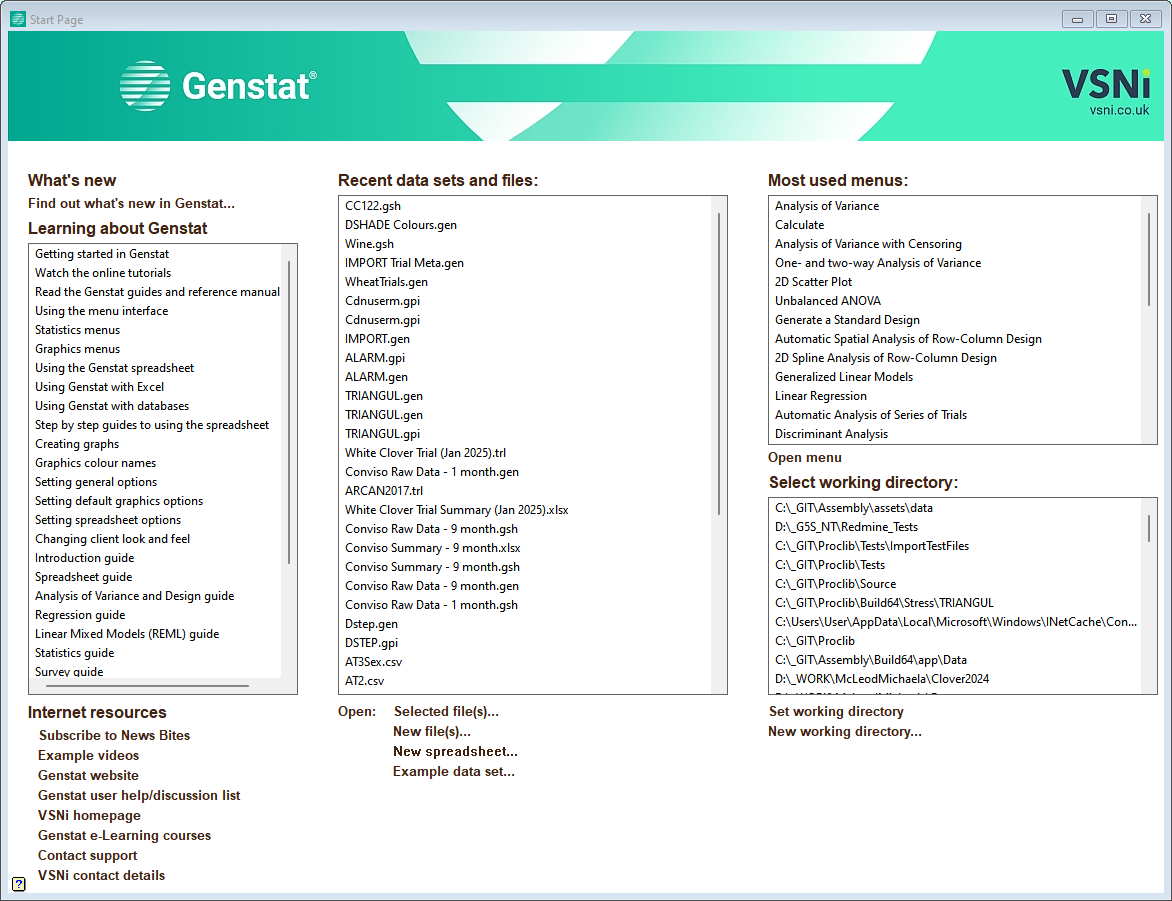Select 2D Scatter Plot menu entry
1172x901 pixels.
(813, 282)
